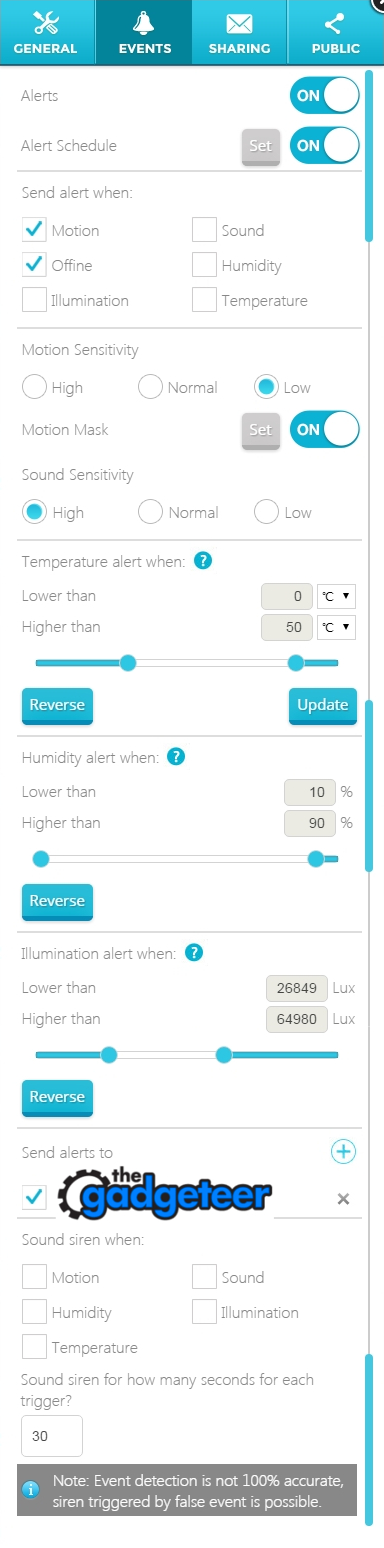Enable the Sound alert checkbox

point(204,230)
